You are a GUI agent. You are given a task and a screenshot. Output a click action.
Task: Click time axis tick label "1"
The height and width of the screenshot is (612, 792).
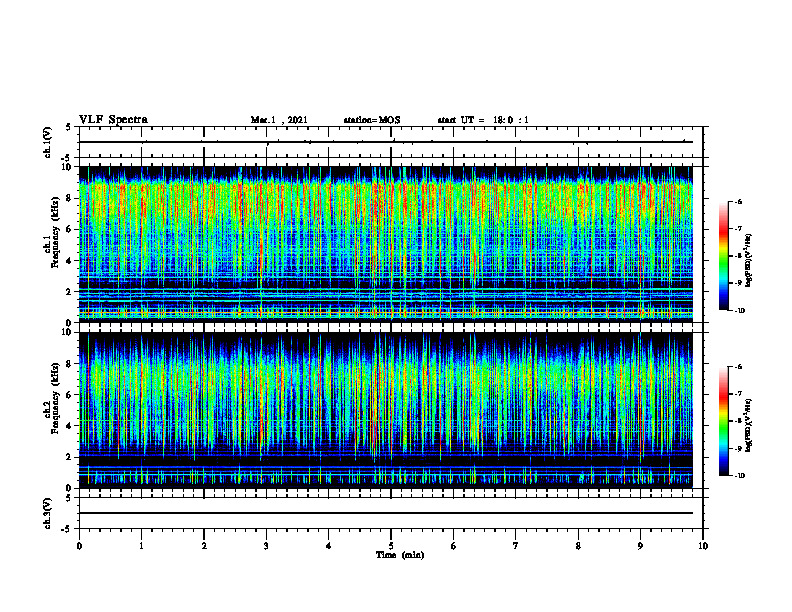click(141, 546)
